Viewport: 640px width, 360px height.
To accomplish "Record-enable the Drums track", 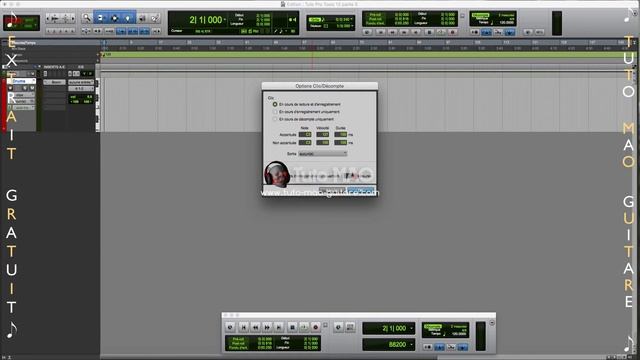I will point(11,88).
